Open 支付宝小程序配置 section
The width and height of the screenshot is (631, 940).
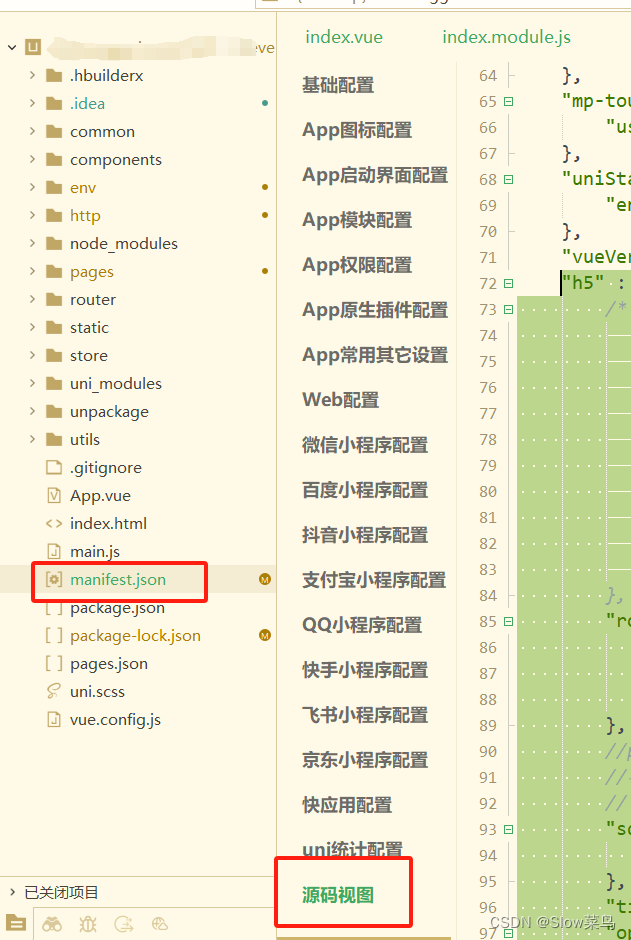coord(374,580)
